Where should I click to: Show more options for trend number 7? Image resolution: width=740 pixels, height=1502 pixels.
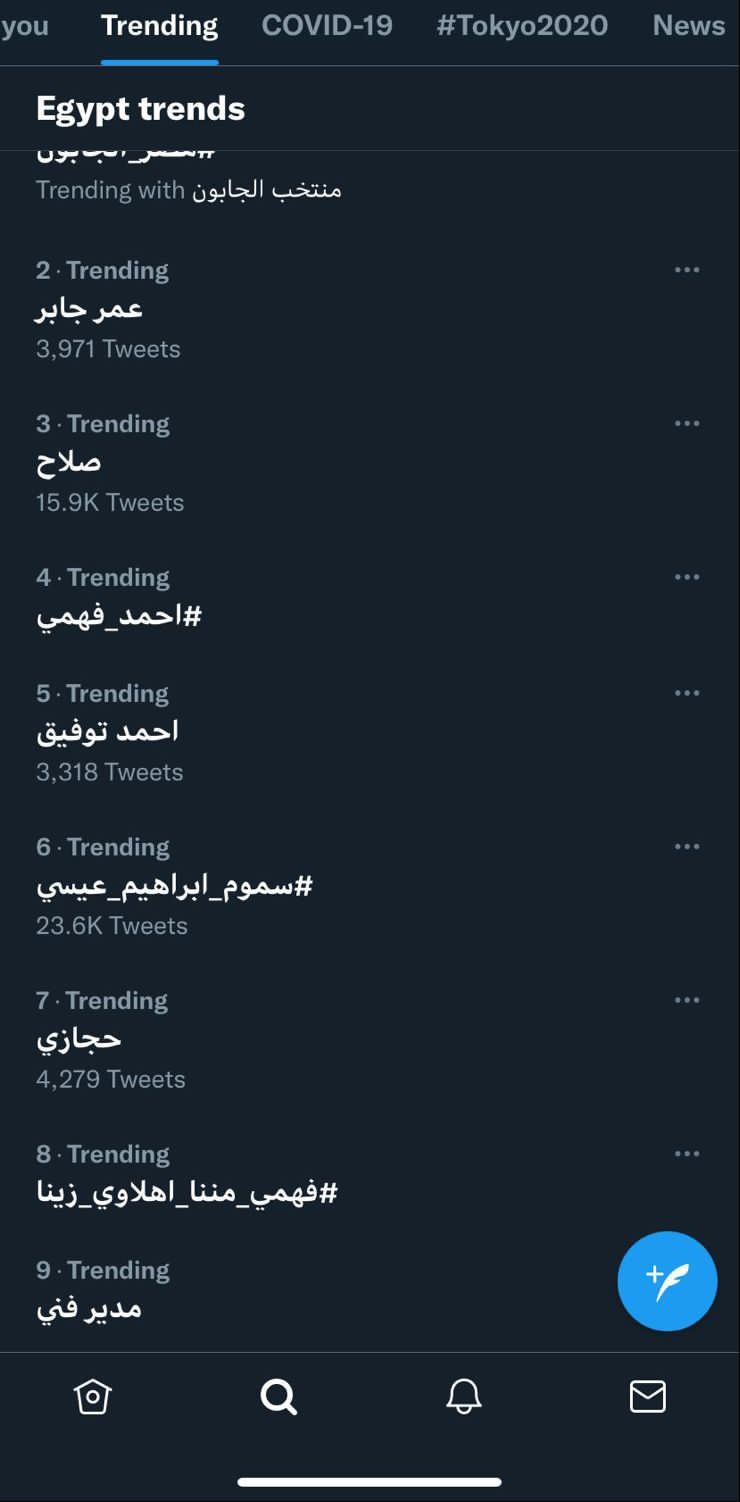(687, 1000)
